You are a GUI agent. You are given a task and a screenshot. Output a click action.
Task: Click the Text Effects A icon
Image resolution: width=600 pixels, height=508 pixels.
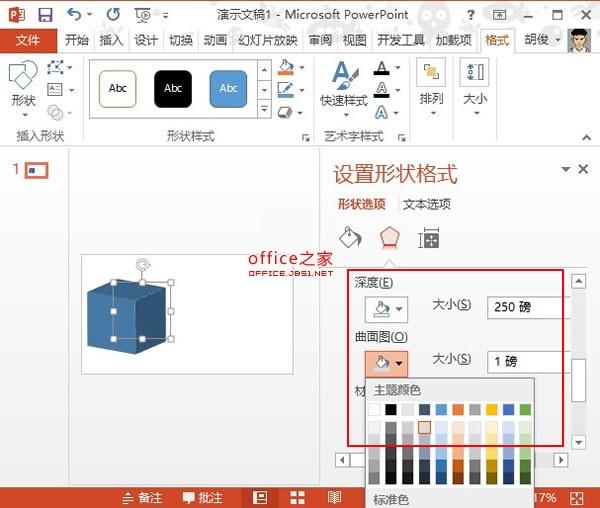point(381,112)
